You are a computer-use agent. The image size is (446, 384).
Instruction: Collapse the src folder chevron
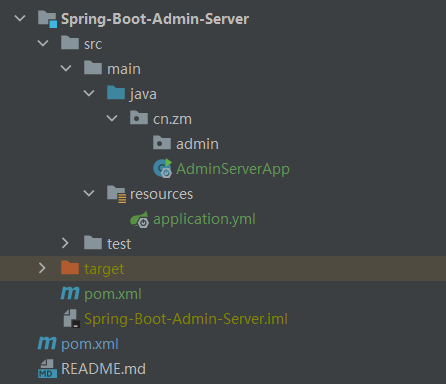[43, 43]
